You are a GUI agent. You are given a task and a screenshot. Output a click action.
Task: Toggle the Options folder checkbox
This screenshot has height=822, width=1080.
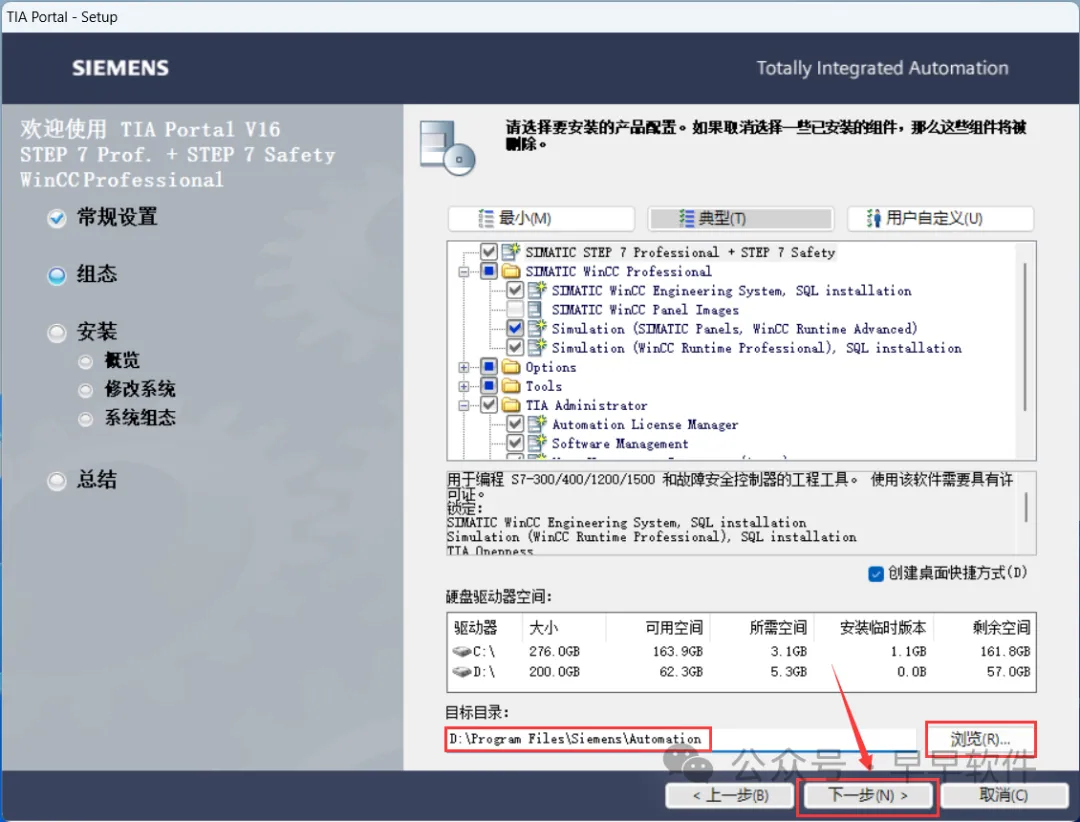(x=489, y=367)
